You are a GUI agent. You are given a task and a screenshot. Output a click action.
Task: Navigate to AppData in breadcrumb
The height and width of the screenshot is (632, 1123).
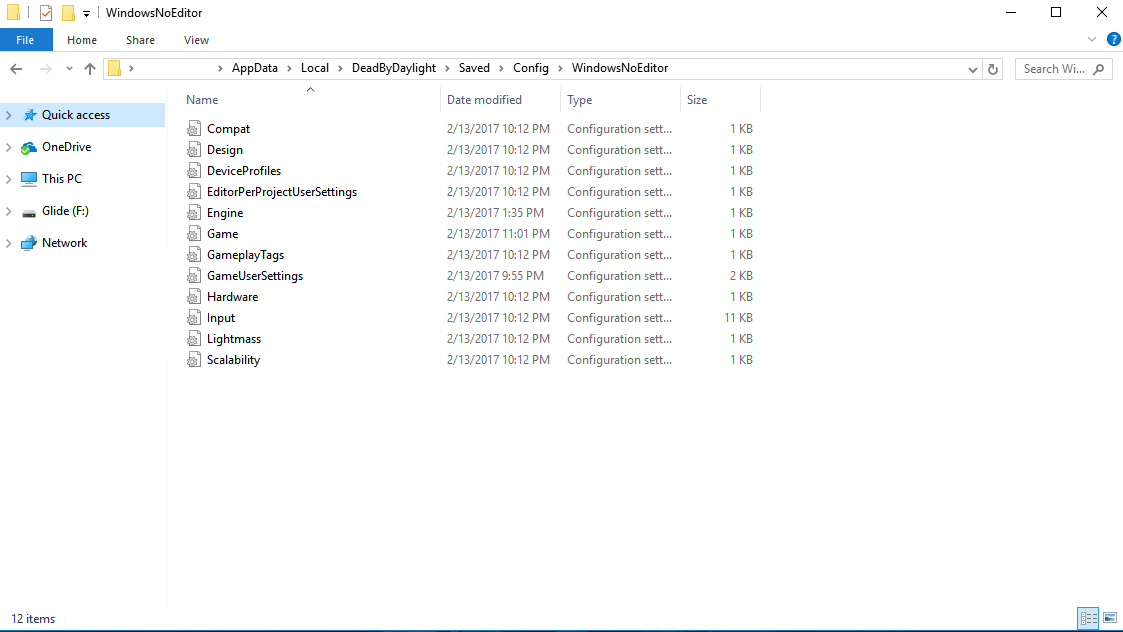[x=254, y=68]
